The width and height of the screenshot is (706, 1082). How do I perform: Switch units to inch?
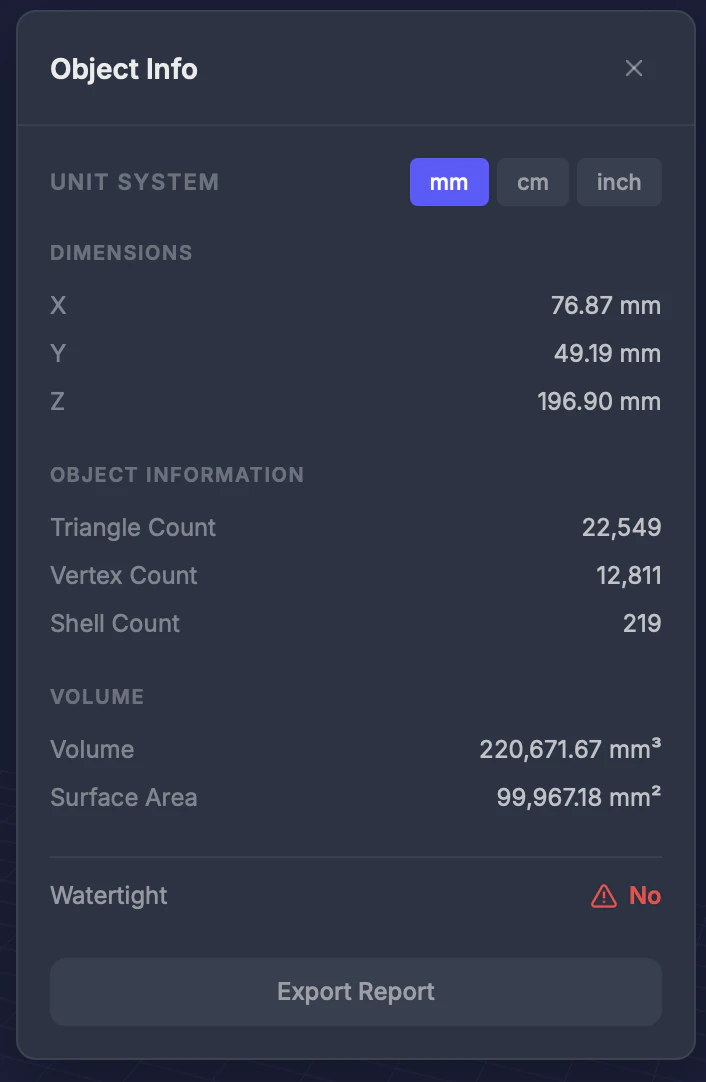click(x=619, y=182)
